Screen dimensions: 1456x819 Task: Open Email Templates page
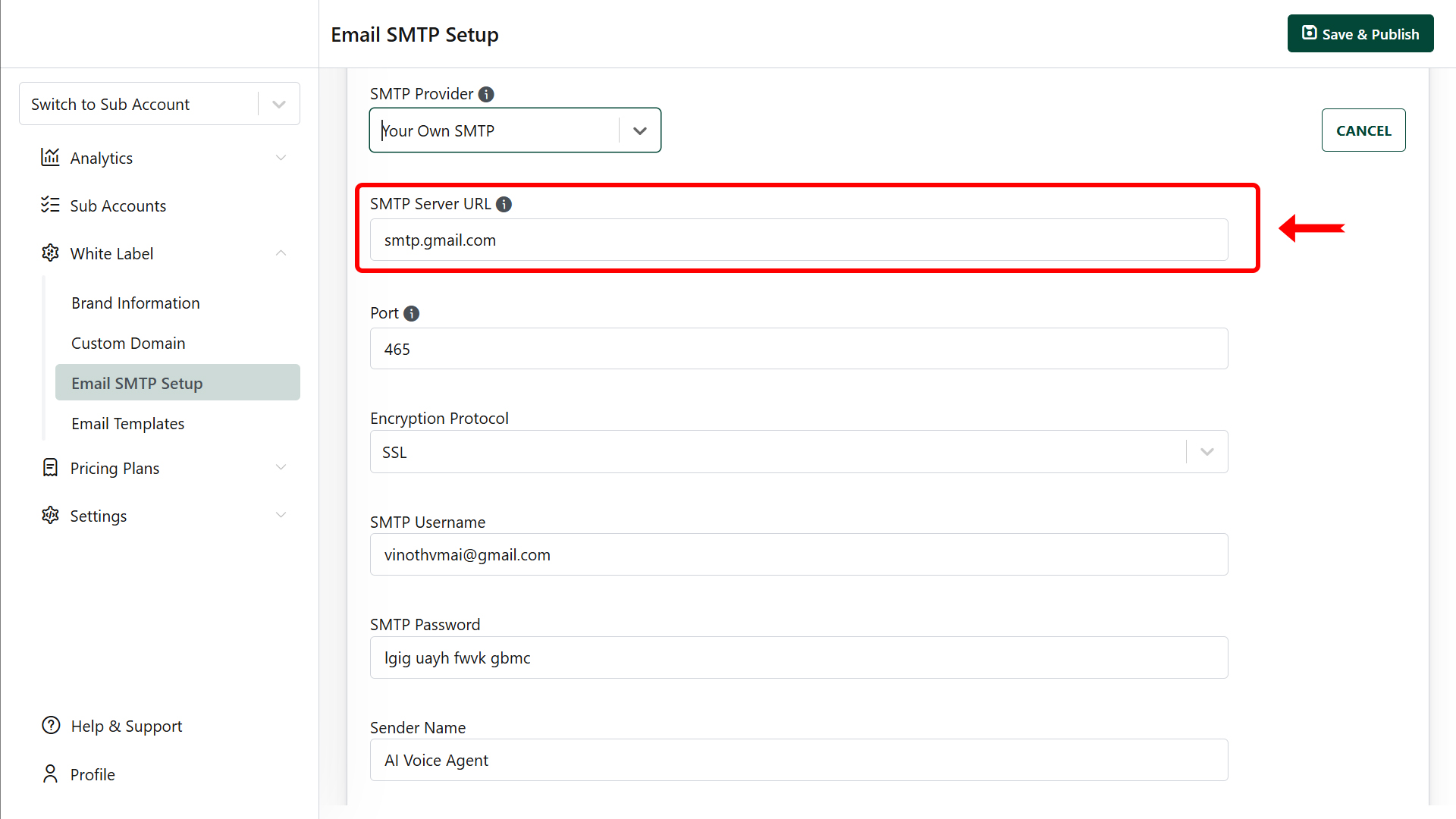click(x=128, y=423)
